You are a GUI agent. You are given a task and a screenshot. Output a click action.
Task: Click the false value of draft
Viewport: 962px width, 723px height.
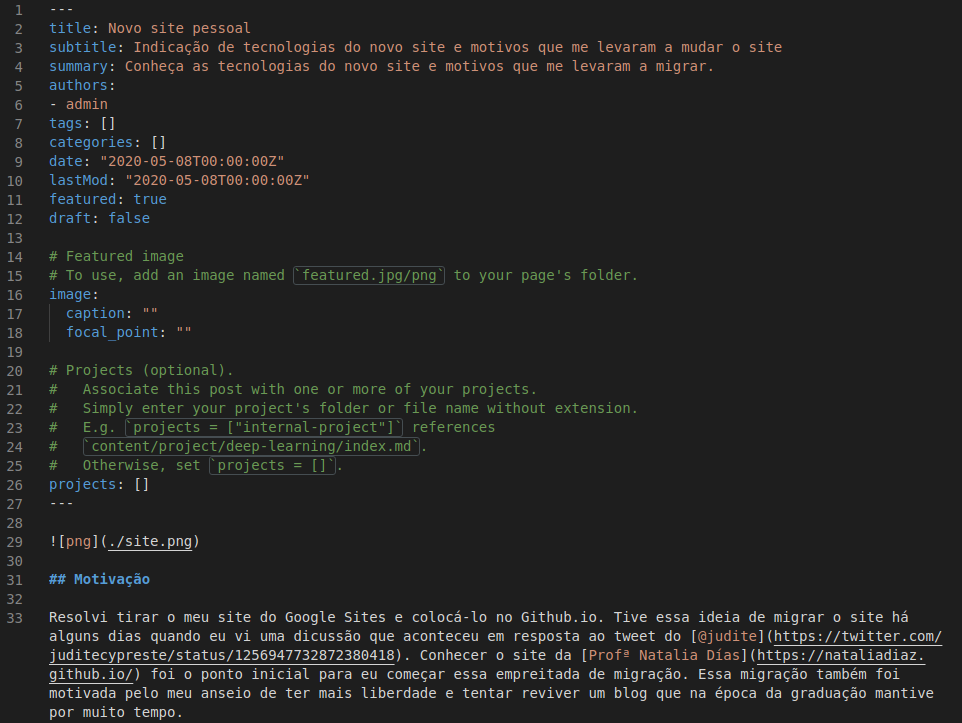tap(129, 219)
